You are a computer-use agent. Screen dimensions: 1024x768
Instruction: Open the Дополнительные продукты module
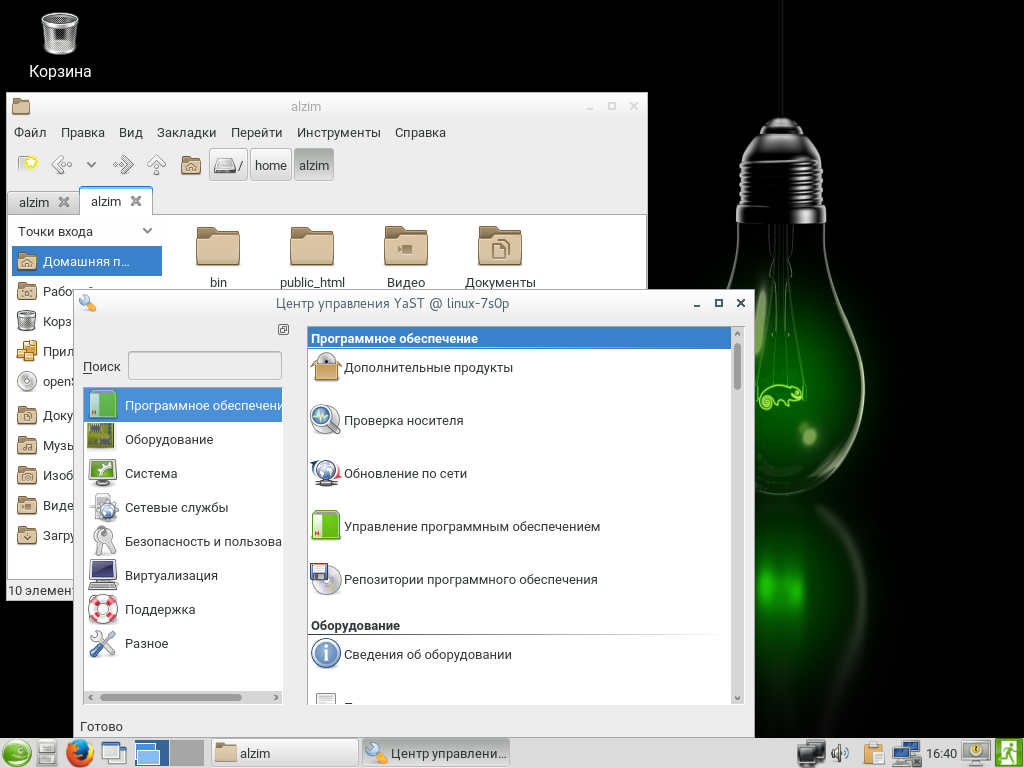(x=427, y=368)
